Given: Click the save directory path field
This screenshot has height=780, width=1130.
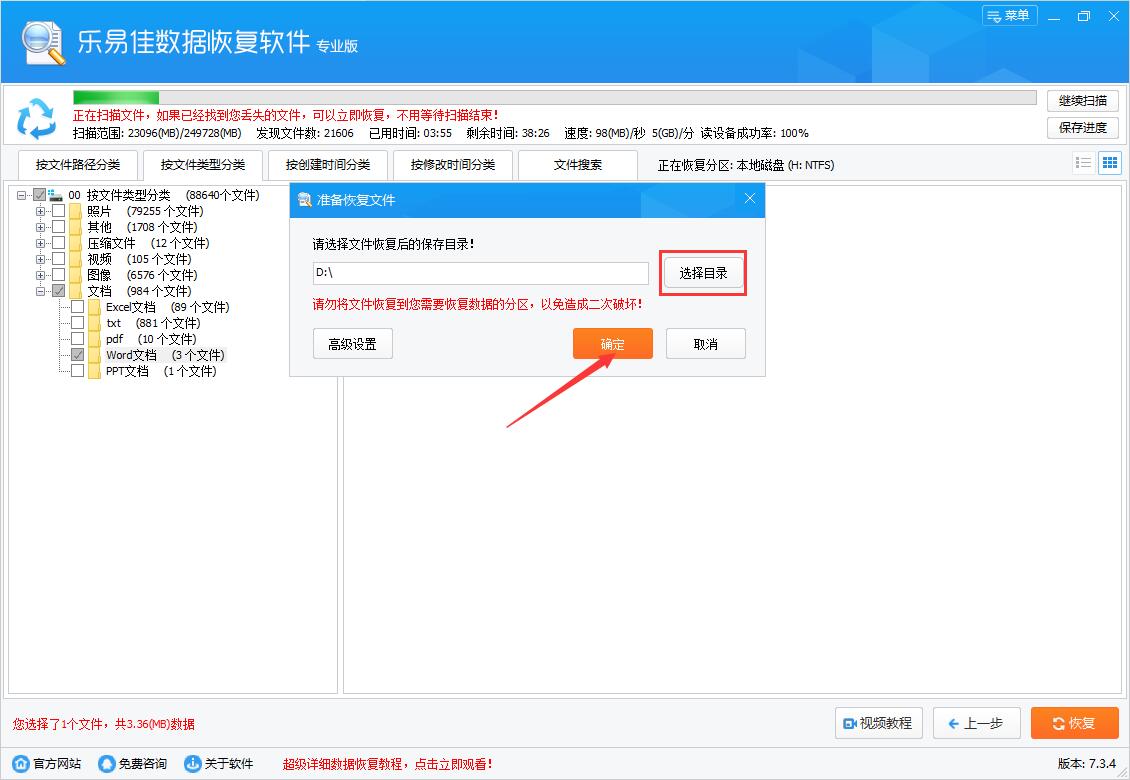Looking at the screenshot, I should (x=480, y=273).
